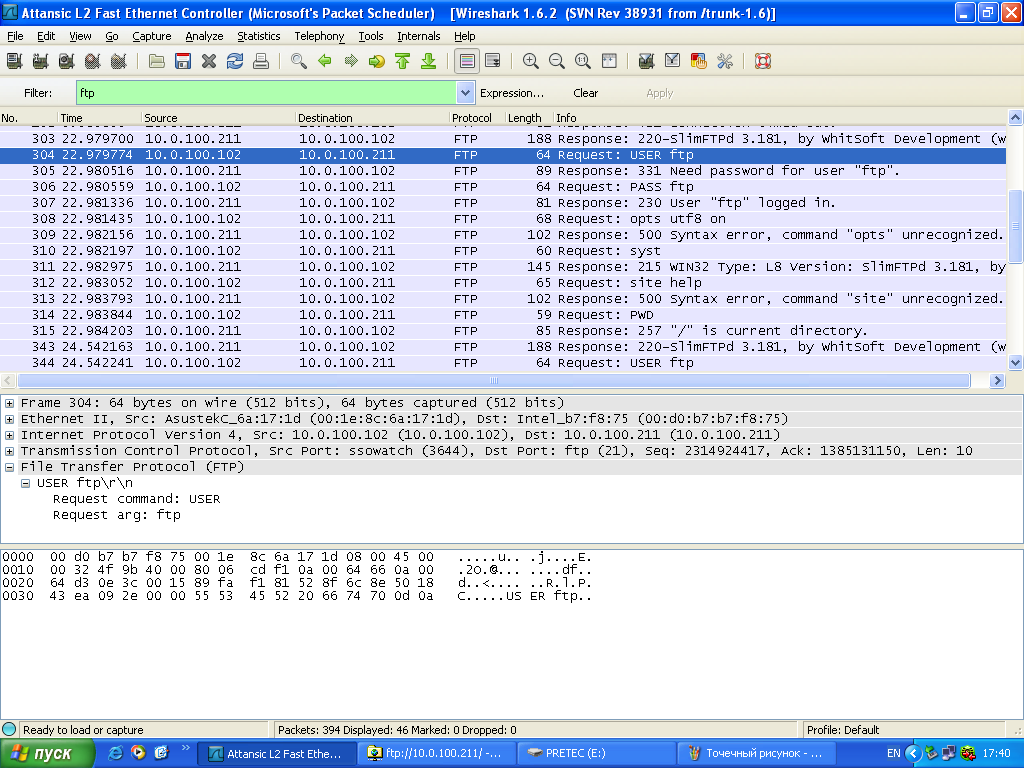The image size is (1024, 768).
Task: Open the capture interfaces list icon
Action: 14,61
